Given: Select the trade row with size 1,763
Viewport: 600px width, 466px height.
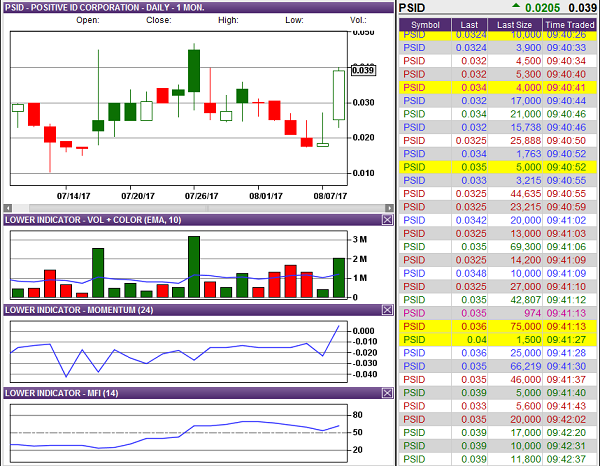Looking at the screenshot, I should 497,154.
